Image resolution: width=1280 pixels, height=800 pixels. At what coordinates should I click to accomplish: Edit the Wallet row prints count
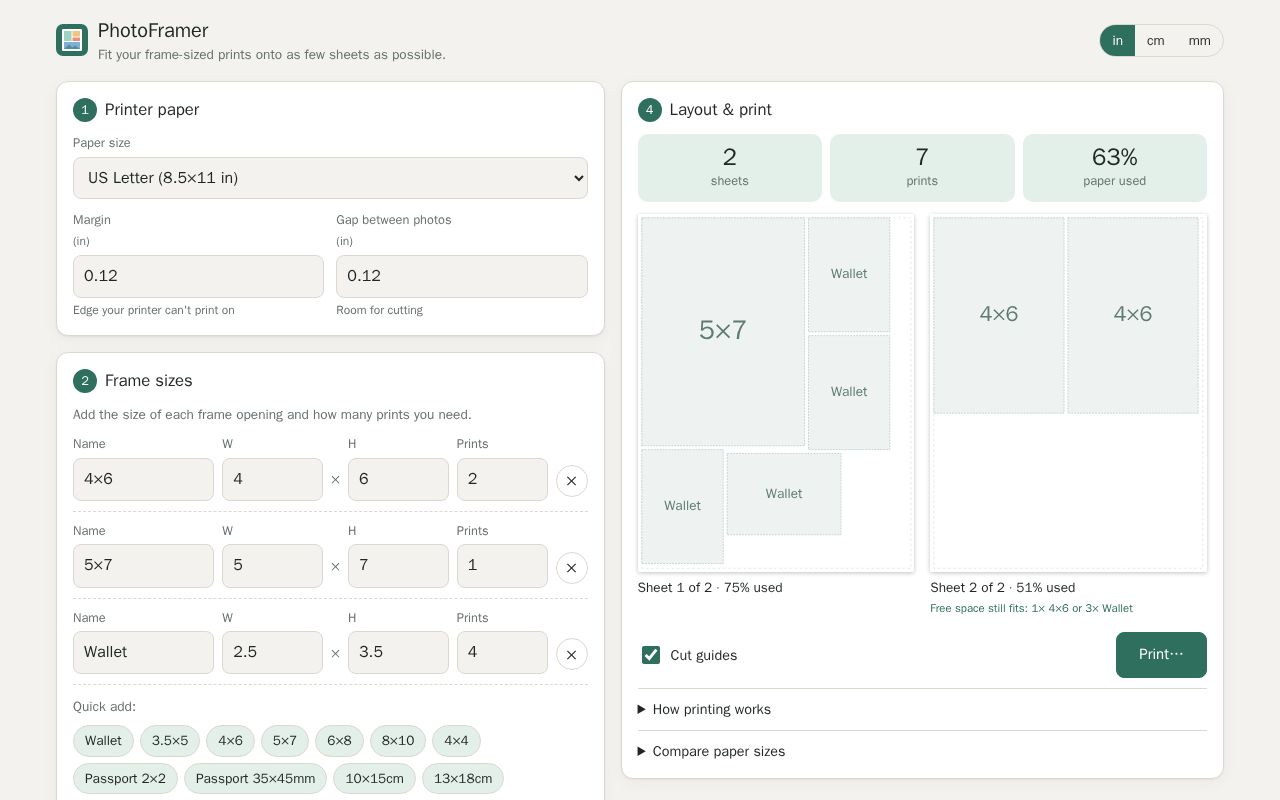pos(502,652)
